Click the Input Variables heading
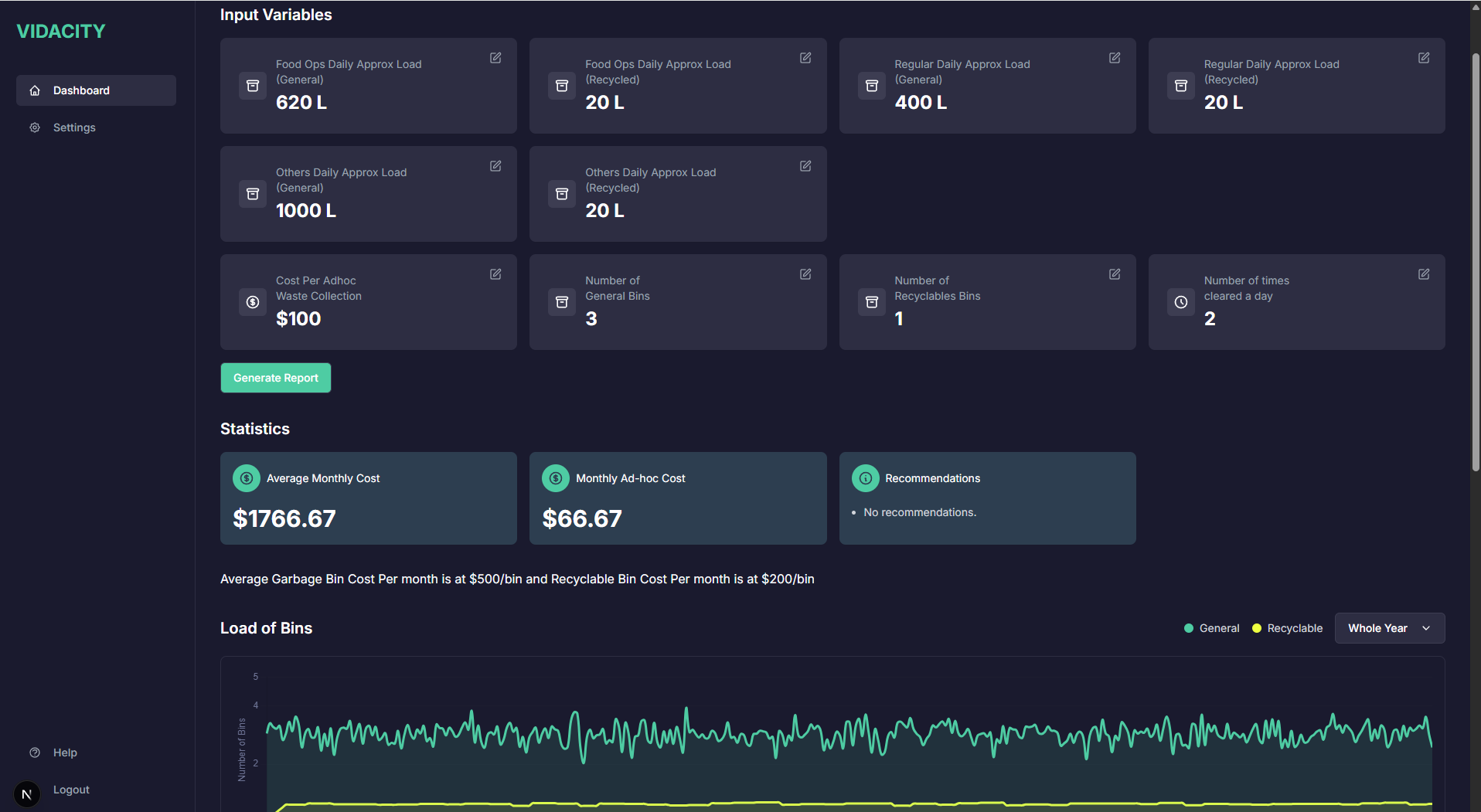The image size is (1481, 812). [x=276, y=15]
